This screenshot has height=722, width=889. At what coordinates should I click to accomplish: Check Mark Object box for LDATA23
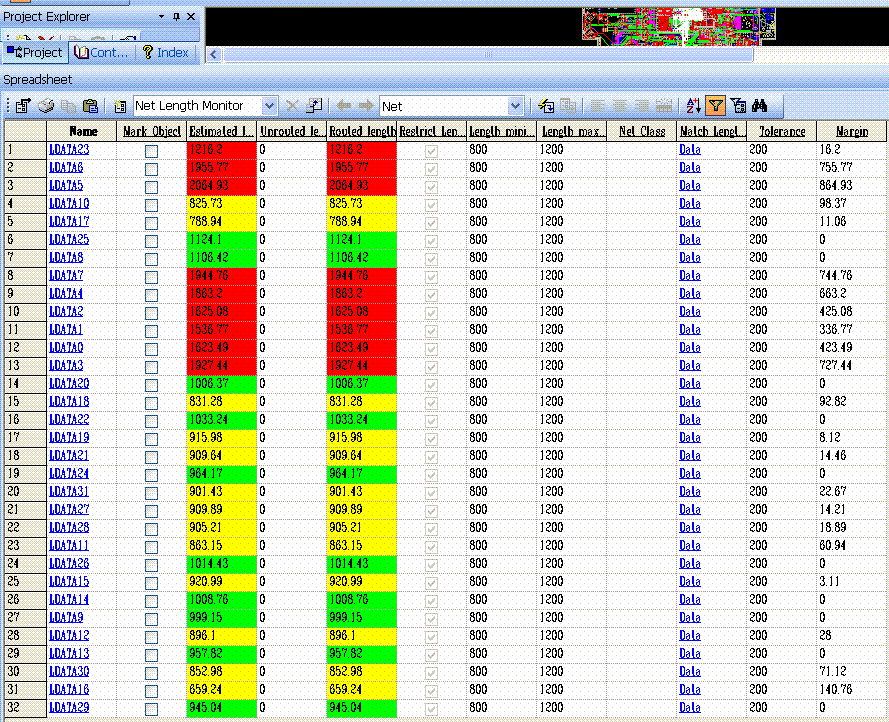151,150
